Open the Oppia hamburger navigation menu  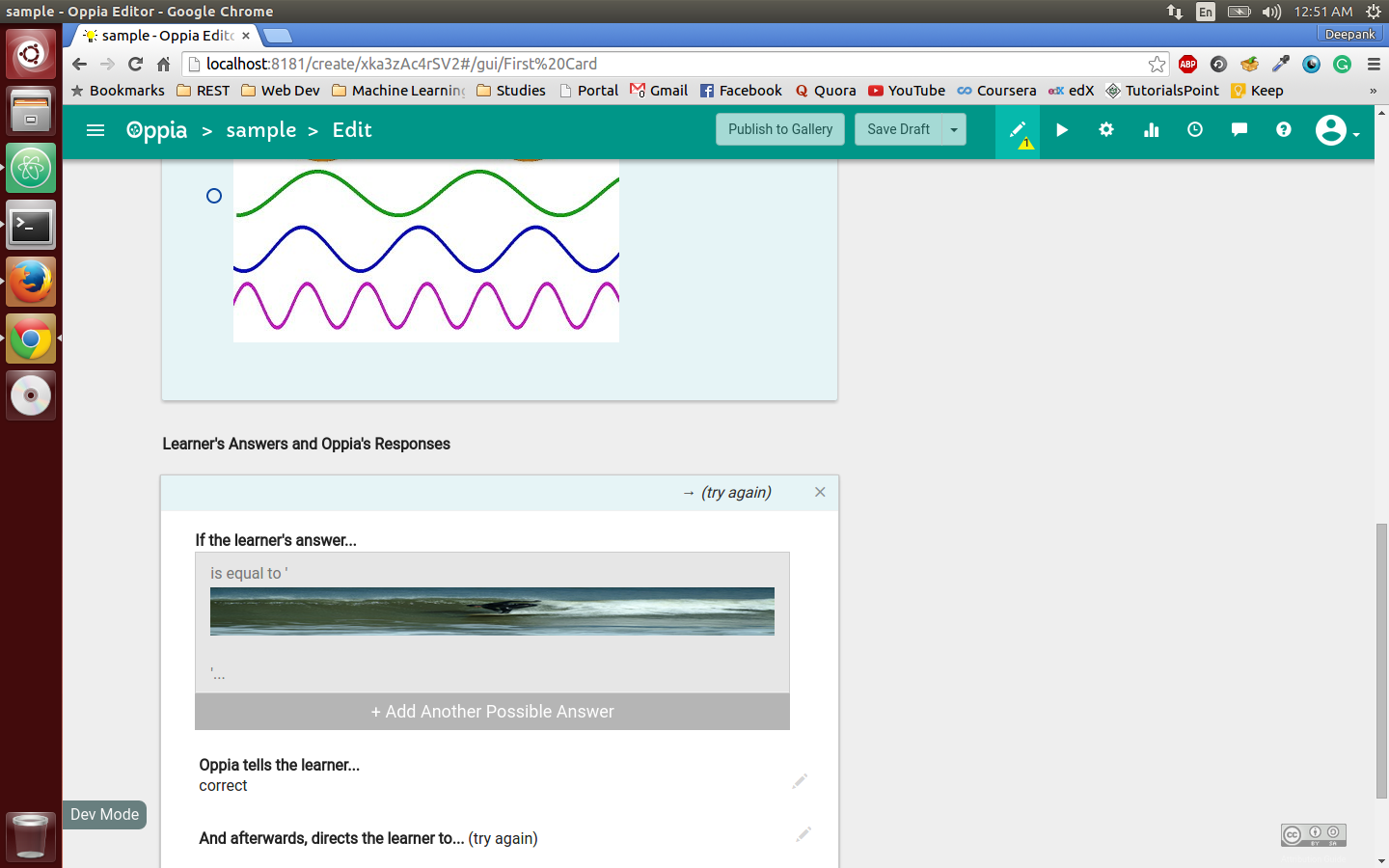point(95,130)
